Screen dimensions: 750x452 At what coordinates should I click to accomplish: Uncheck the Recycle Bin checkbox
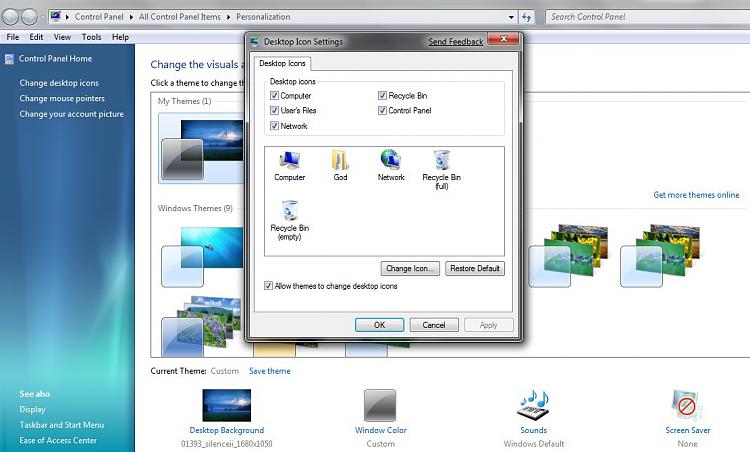(382, 96)
